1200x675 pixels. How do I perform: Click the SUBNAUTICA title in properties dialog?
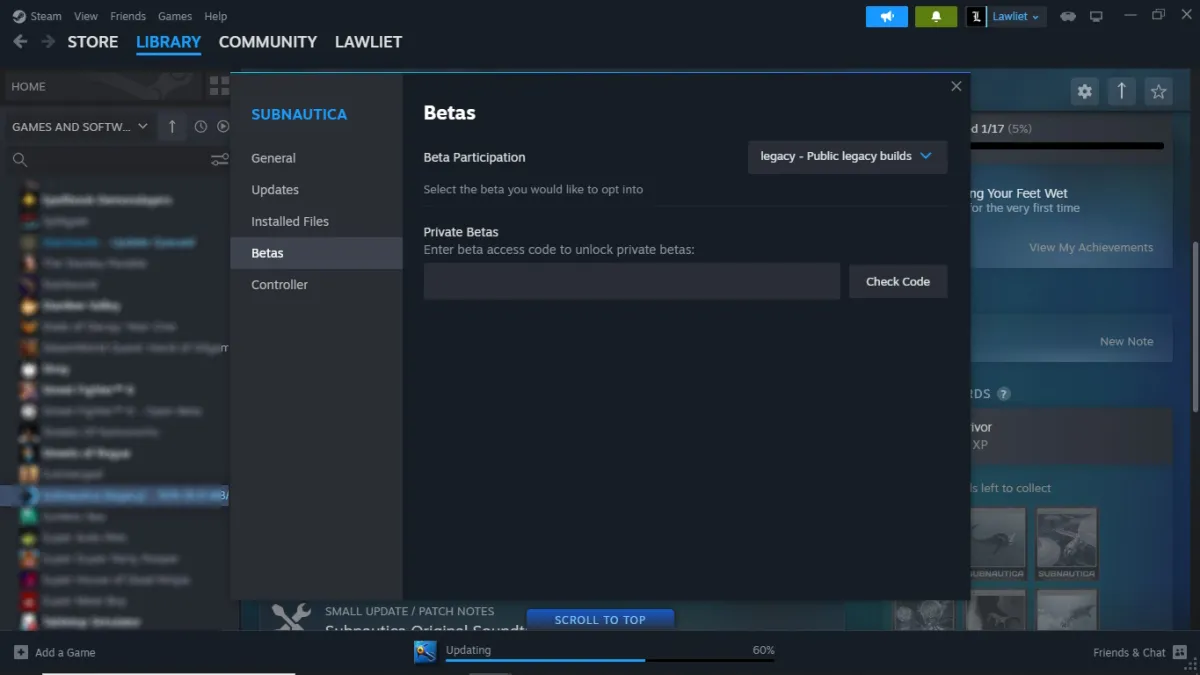[x=299, y=114]
